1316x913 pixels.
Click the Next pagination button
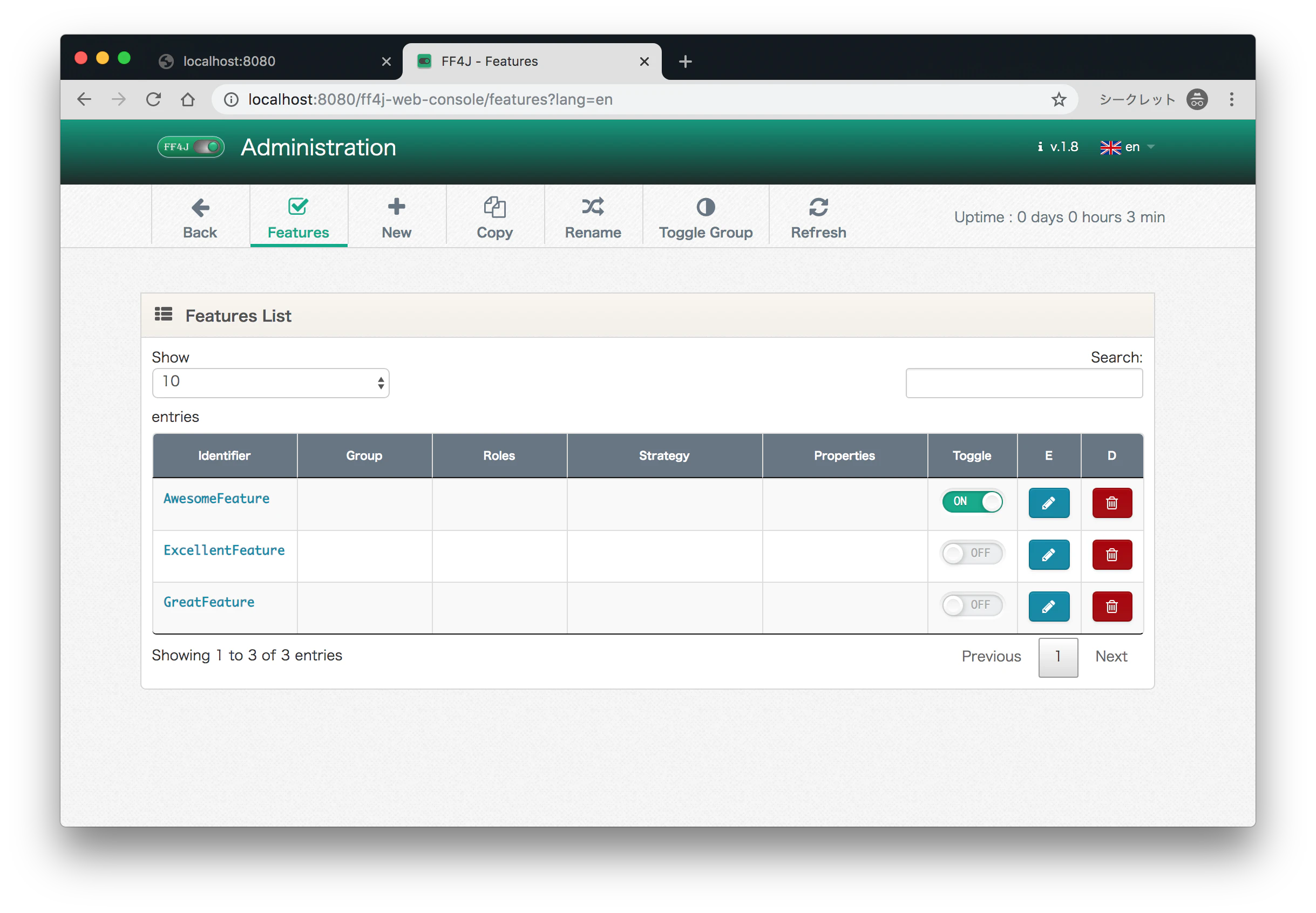coord(1110,656)
